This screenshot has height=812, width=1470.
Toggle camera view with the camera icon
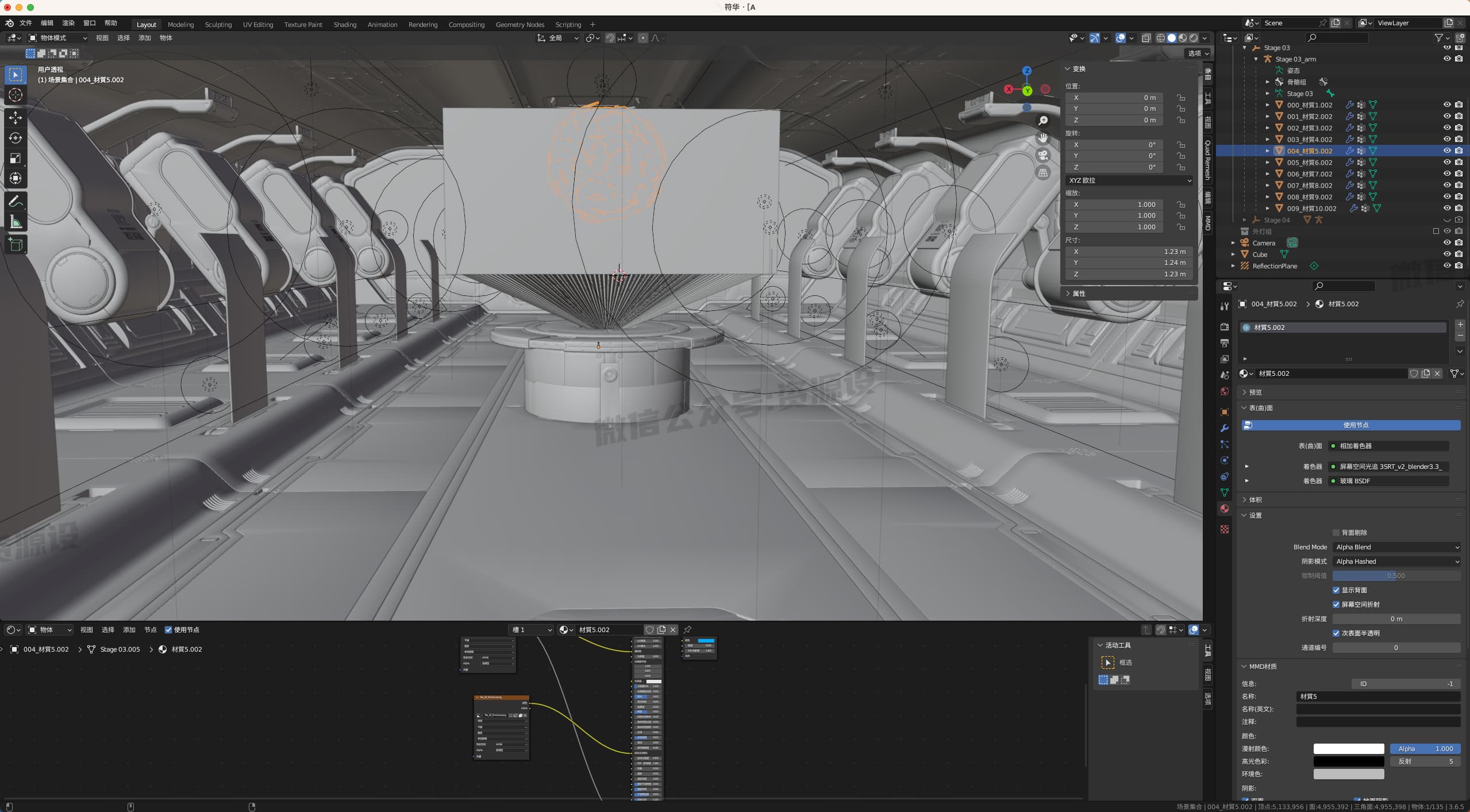pyautogui.click(x=1042, y=155)
